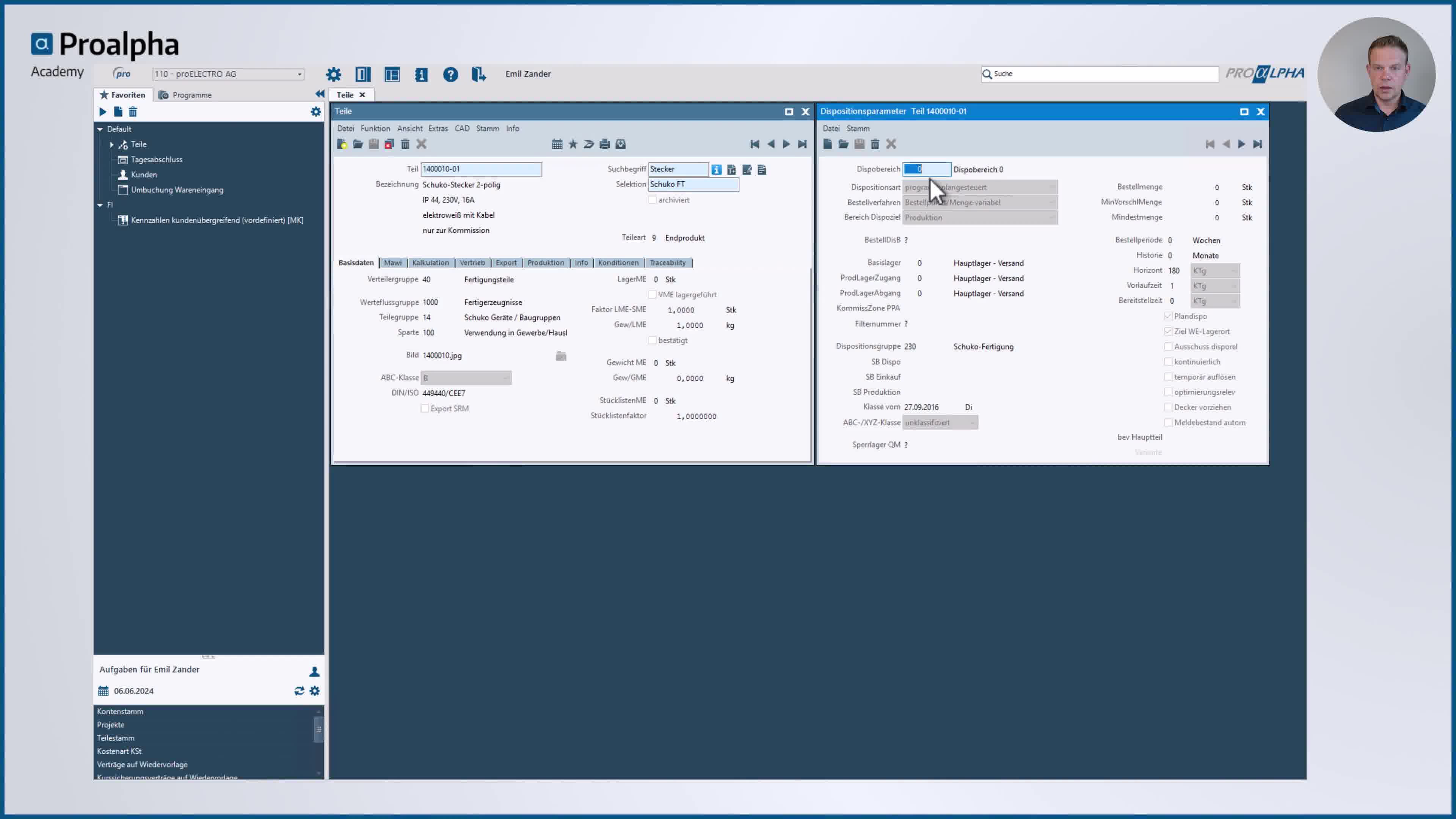Open Favoriten panel settings gear
Viewport: 1456px width, 819px height.
pyautogui.click(x=316, y=112)
